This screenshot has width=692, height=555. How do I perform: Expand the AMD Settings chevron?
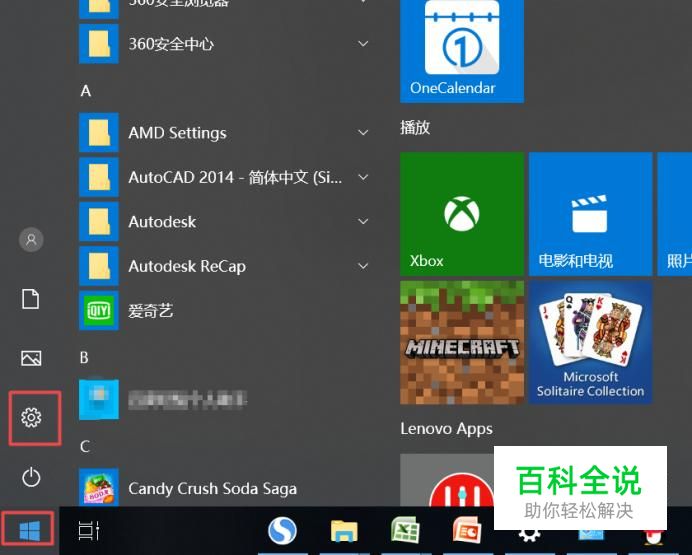pos(363,132)
